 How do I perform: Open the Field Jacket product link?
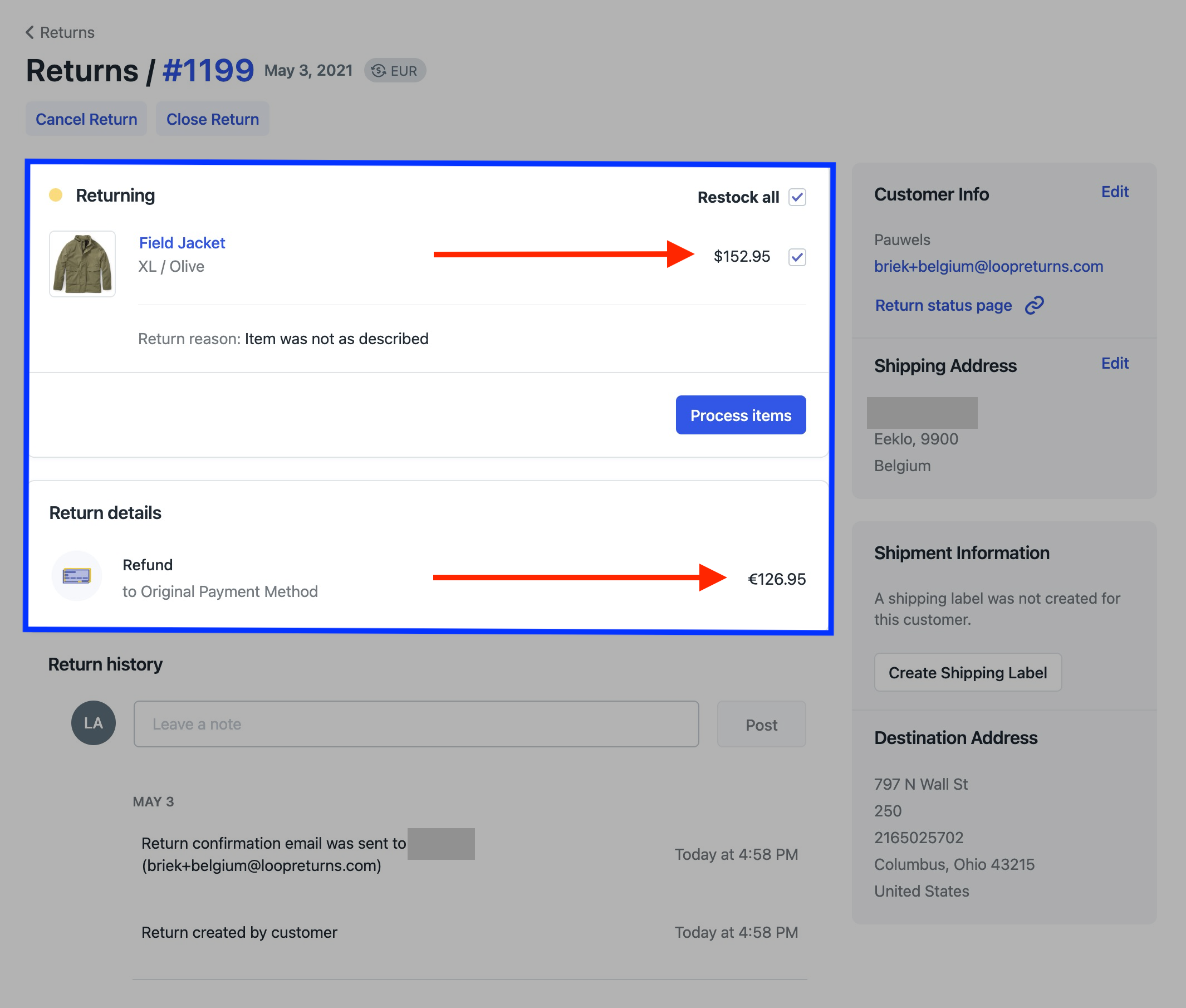pos(182,243)
